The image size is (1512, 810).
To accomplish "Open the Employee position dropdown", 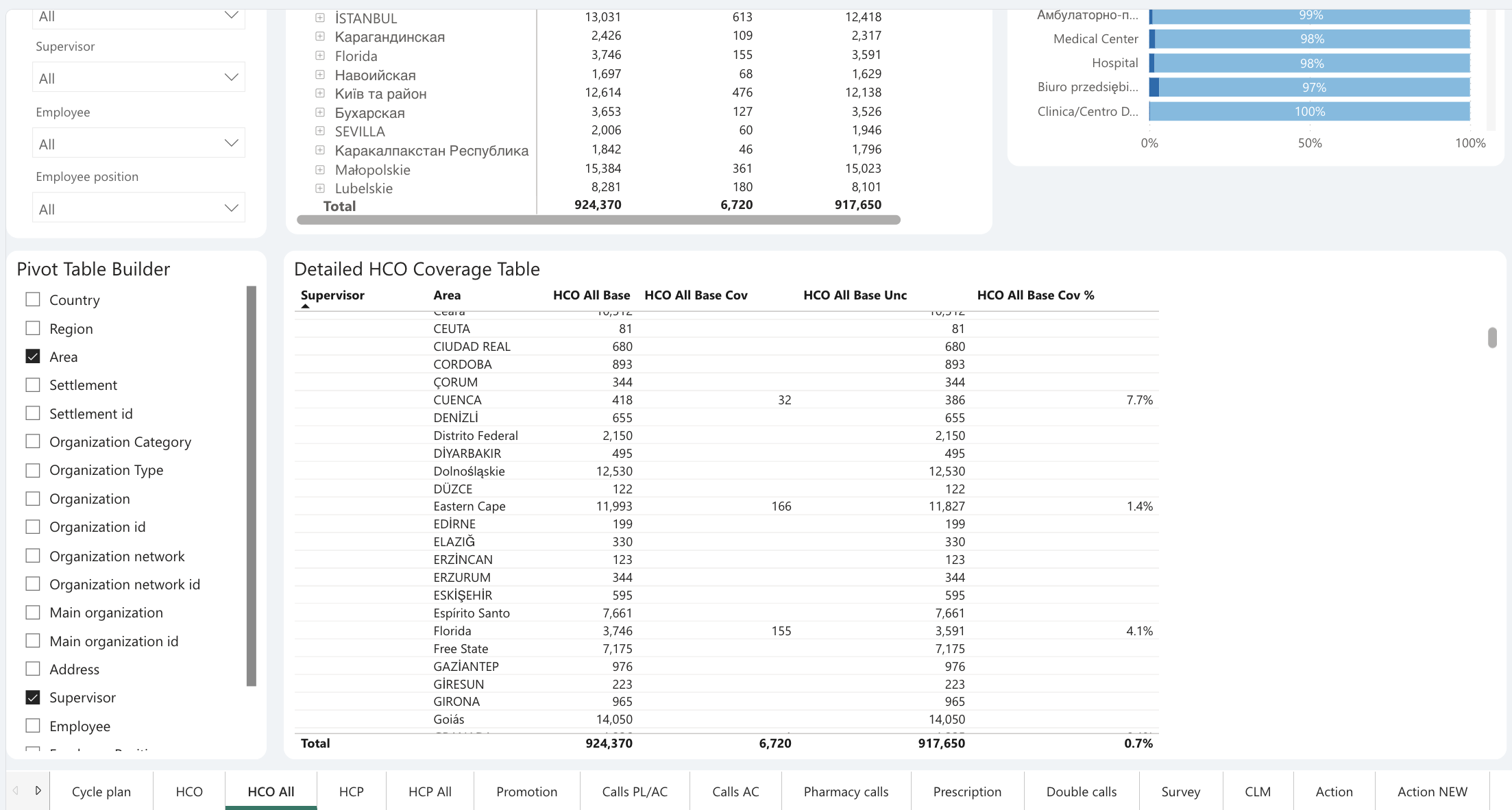I will point(138,208).
